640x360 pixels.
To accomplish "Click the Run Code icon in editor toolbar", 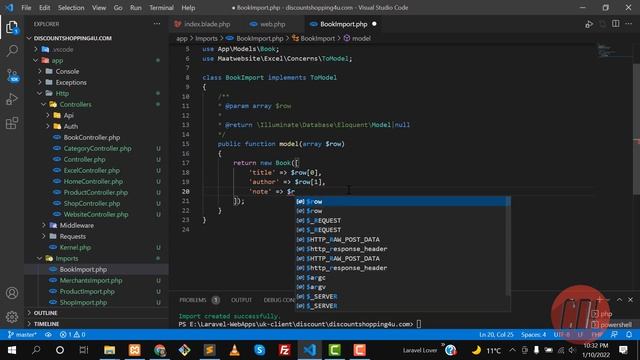I will [589, 24].
